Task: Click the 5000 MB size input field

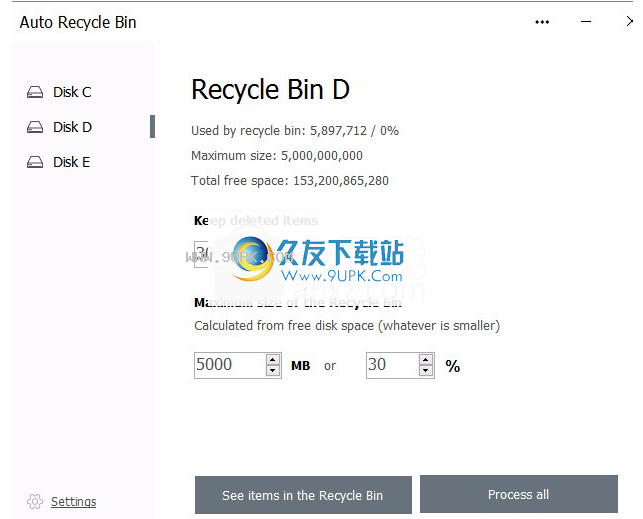Action: click(x=230, y=365)
